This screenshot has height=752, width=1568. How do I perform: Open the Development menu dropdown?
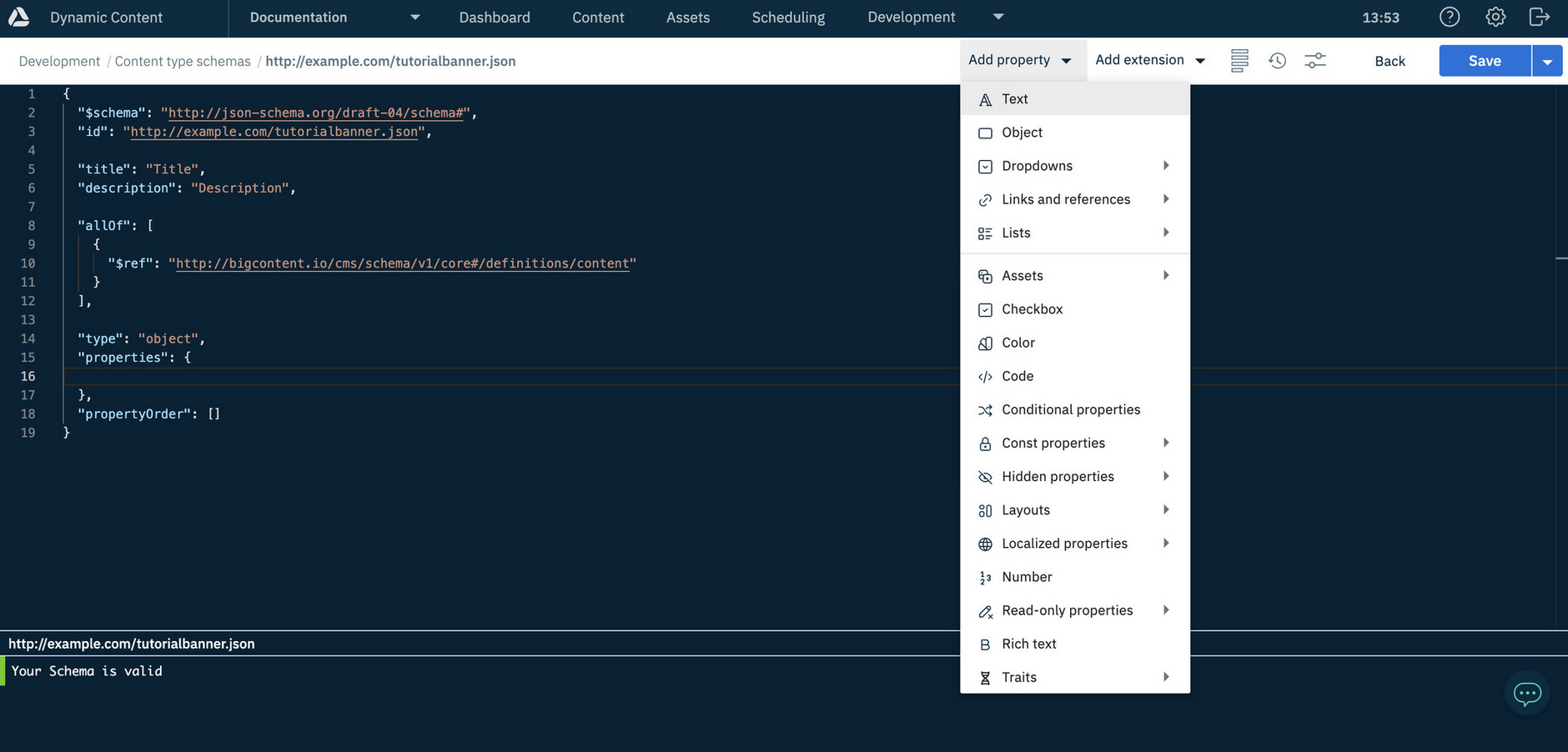point(936,18)
